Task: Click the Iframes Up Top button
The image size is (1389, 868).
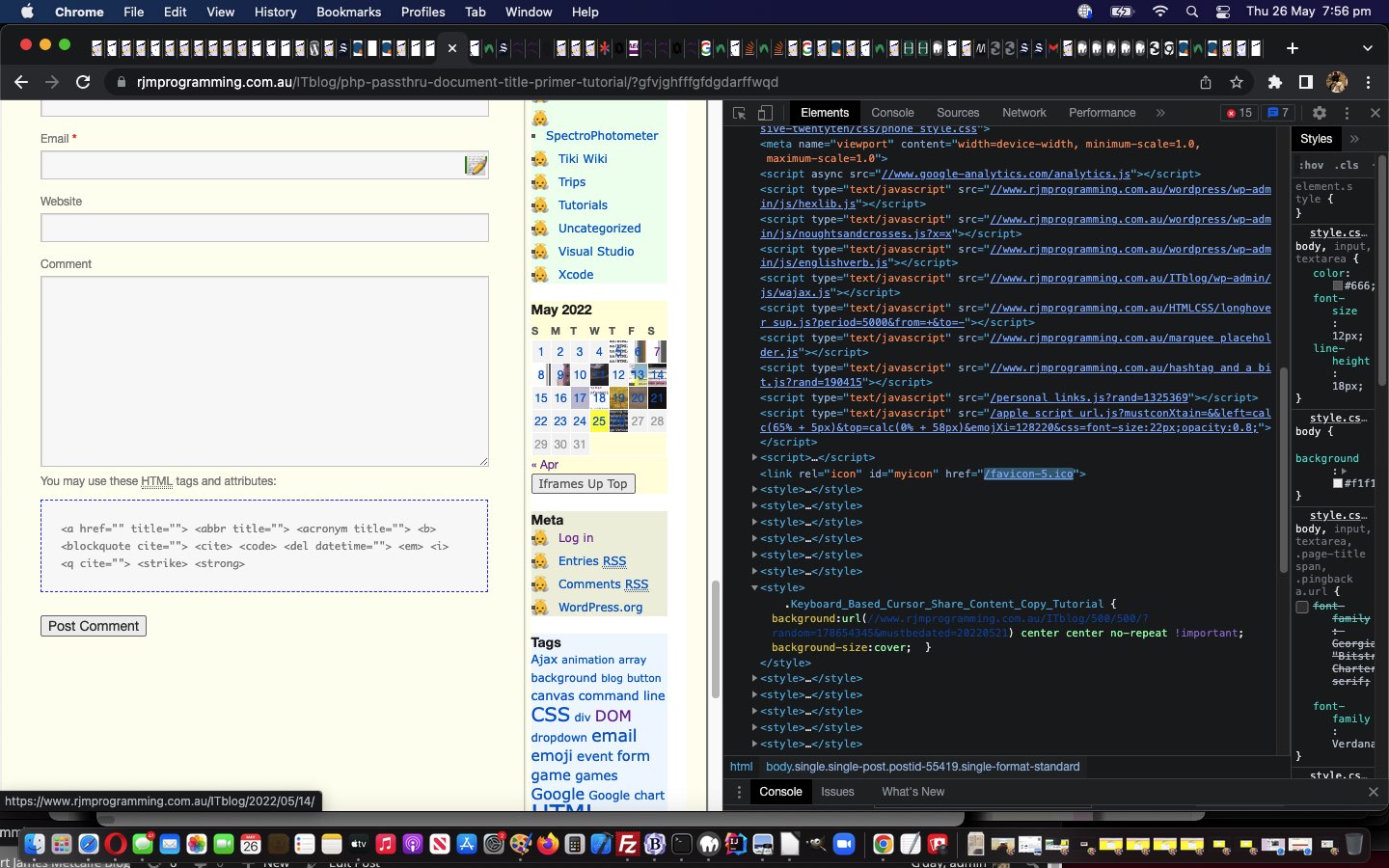Action: [x=583, y=484]
